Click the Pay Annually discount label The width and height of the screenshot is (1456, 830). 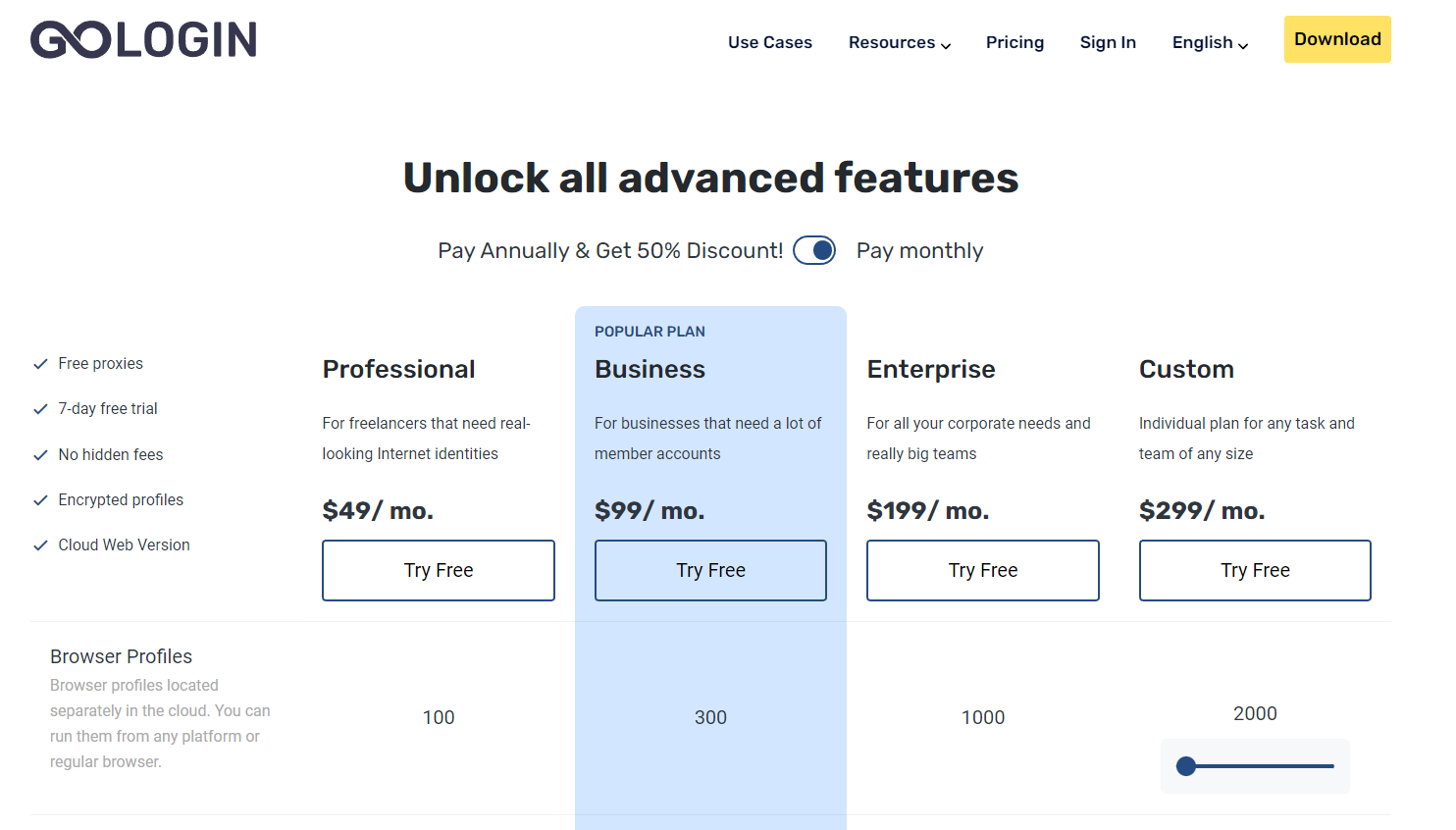click(x=610, y=251)
